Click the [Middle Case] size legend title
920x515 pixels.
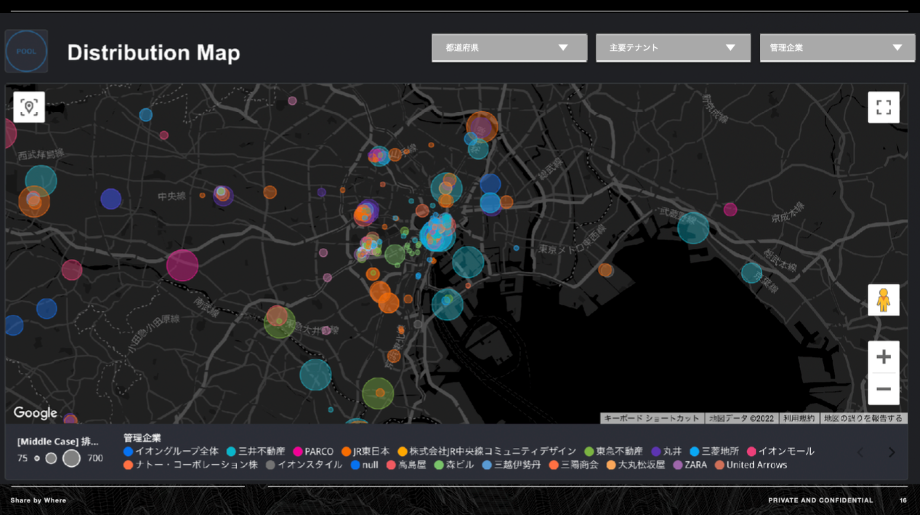[58, 442]
